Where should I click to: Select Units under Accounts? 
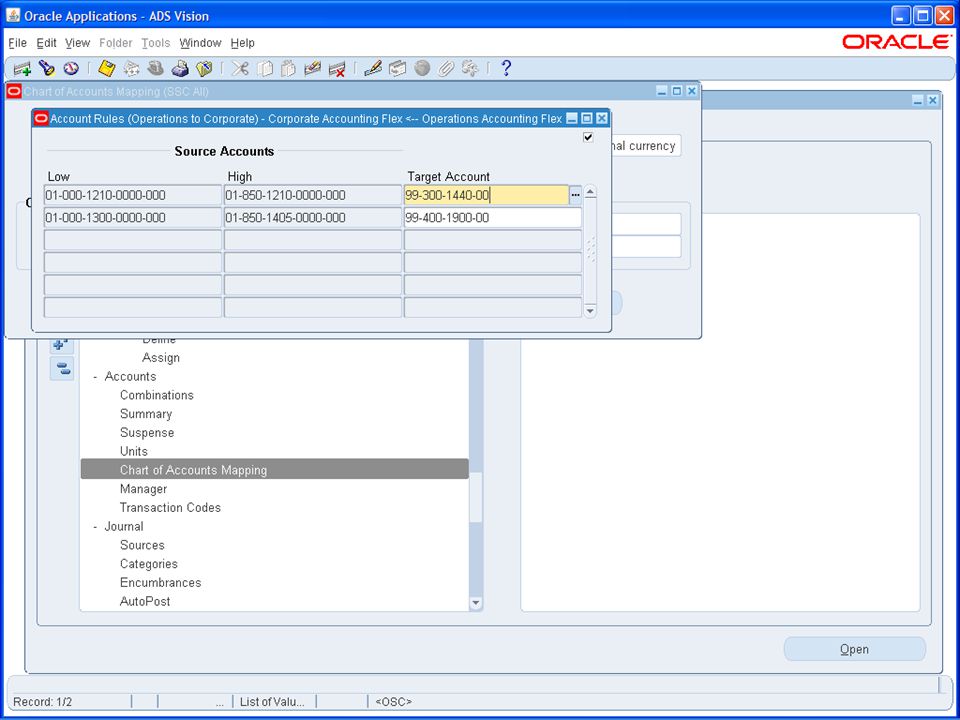pos(134,451)
